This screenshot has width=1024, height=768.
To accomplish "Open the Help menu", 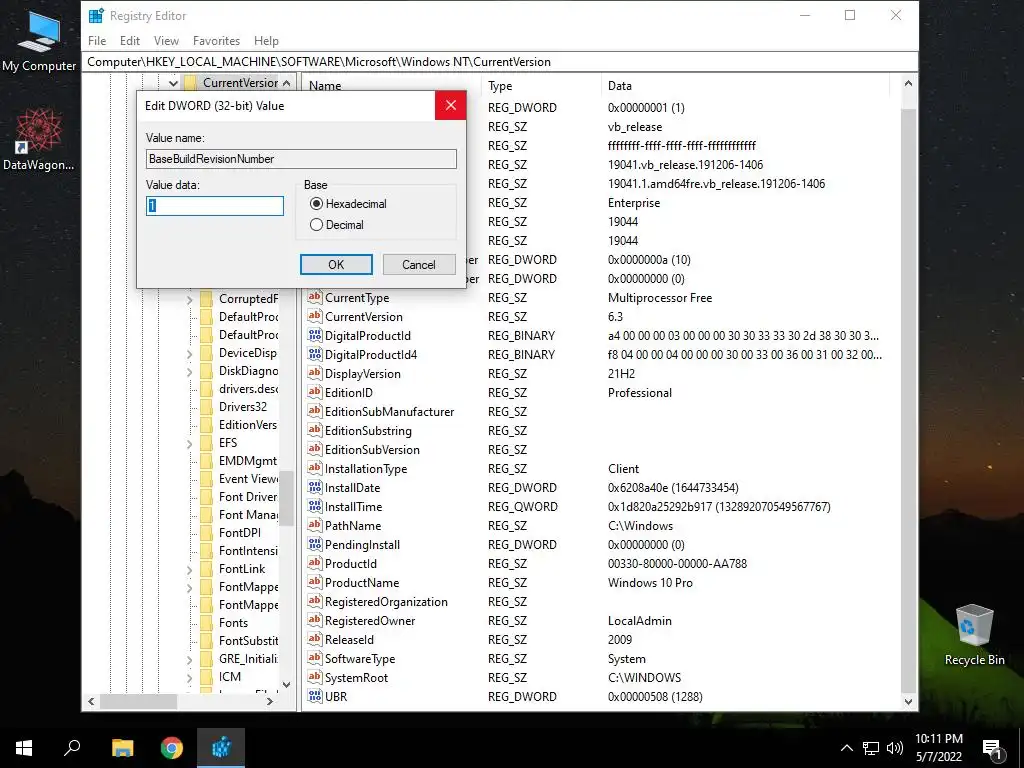I will tap(266, 40).
